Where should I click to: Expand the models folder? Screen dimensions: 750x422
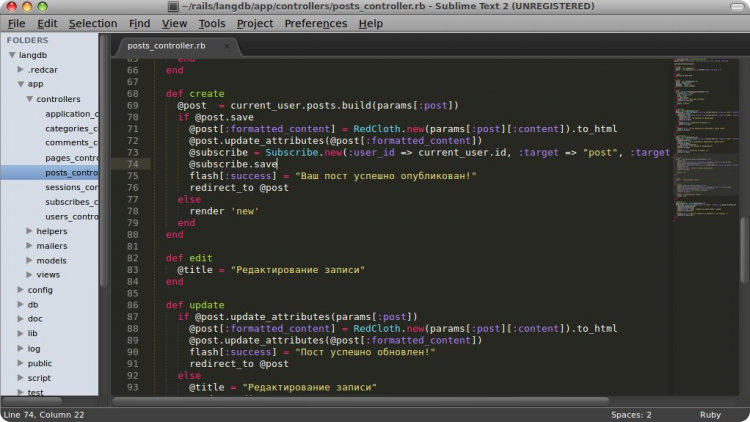click(29, 260)
